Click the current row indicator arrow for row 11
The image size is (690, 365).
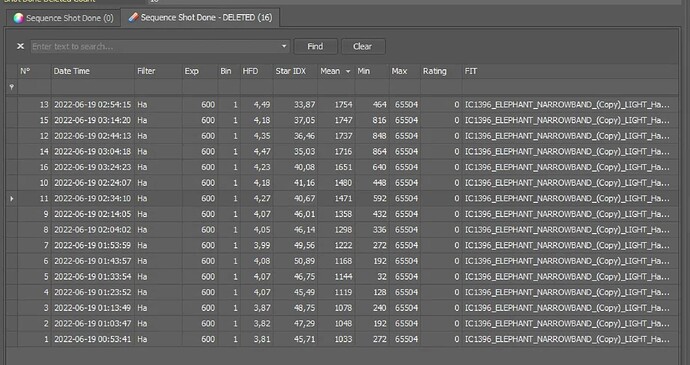[11, 199]
